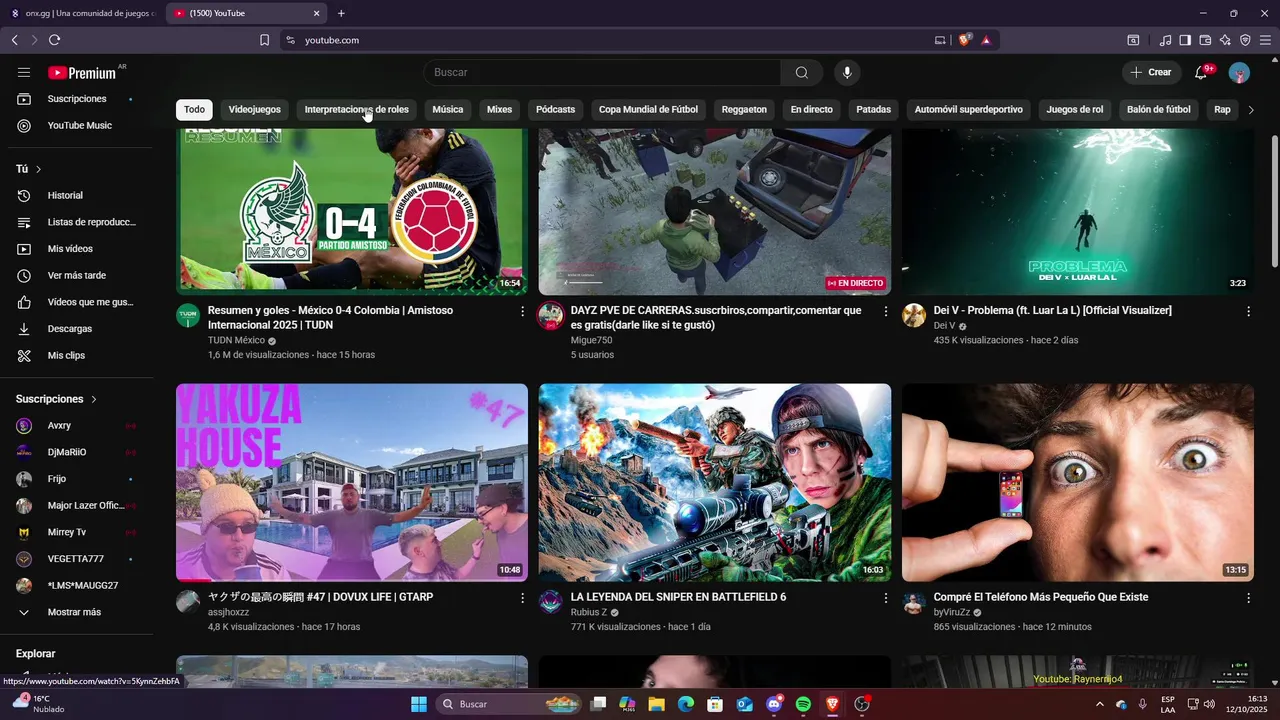Open the notifications bell

1201,72
